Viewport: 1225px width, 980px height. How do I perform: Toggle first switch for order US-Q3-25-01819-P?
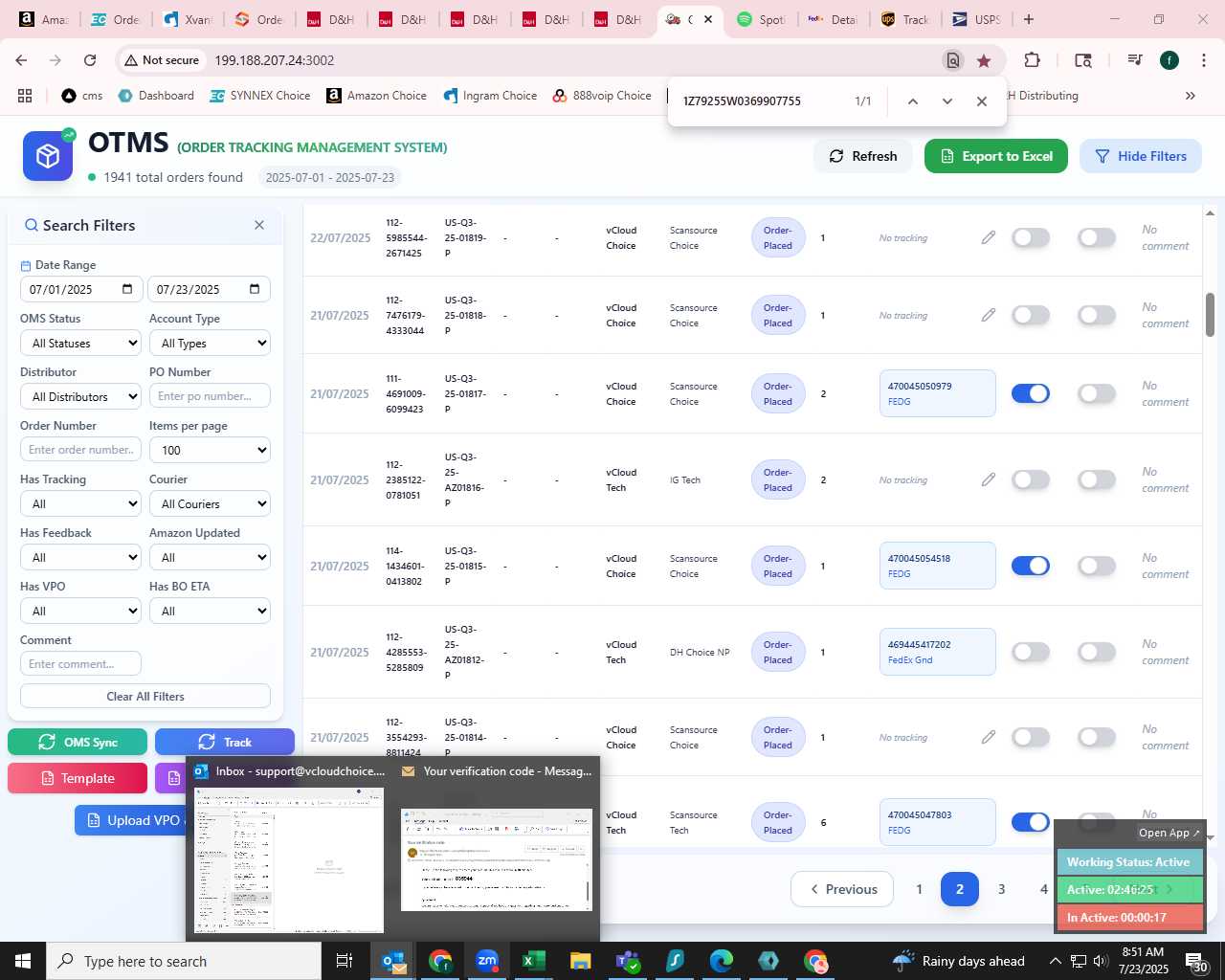[x=1031, y=237]
